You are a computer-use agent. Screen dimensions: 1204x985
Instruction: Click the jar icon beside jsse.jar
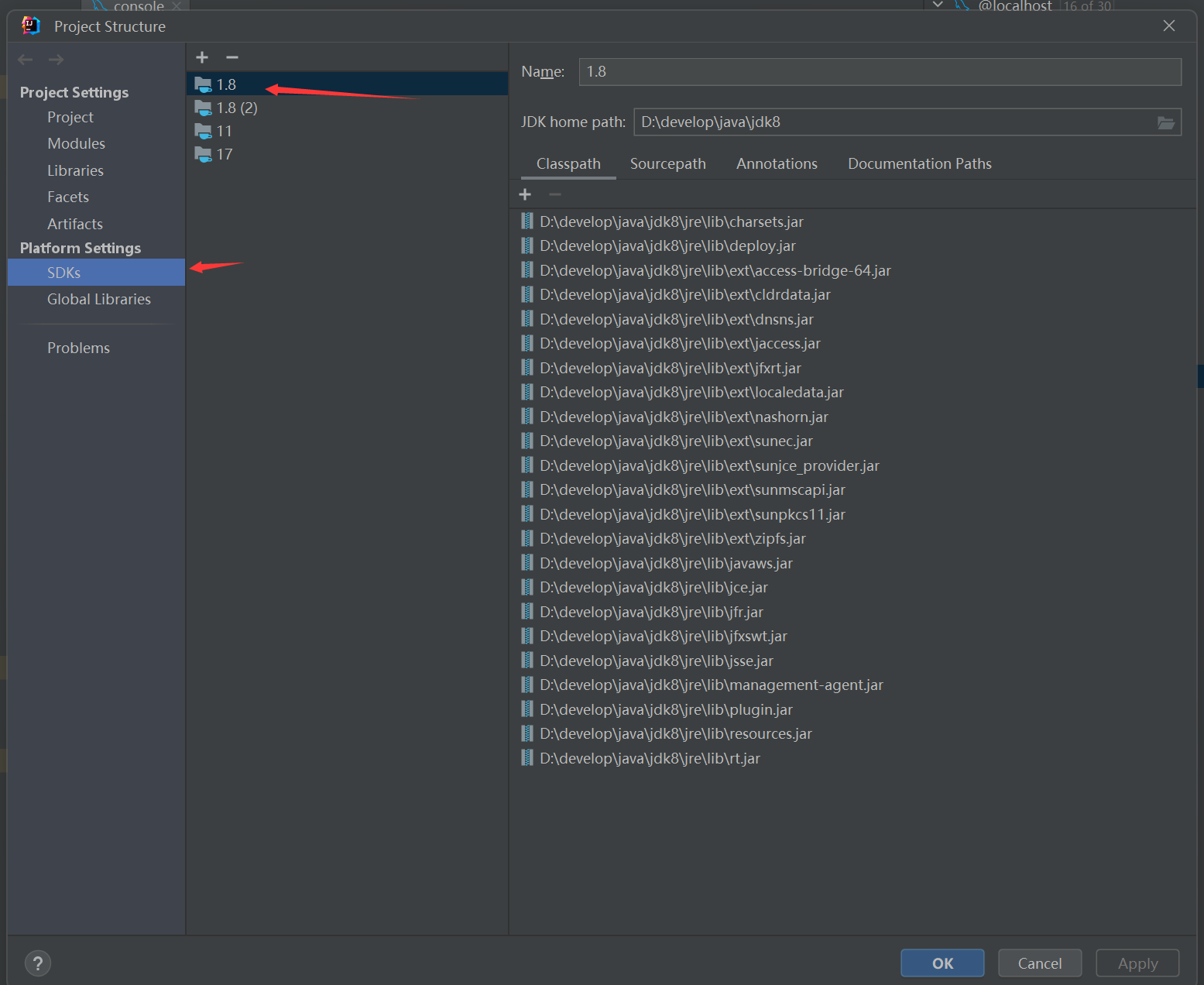[x=527, y=661]
